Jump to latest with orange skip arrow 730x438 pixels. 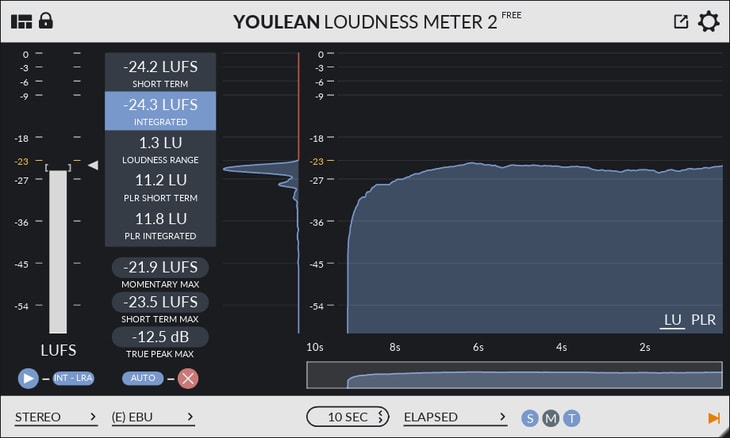(714, 418)
